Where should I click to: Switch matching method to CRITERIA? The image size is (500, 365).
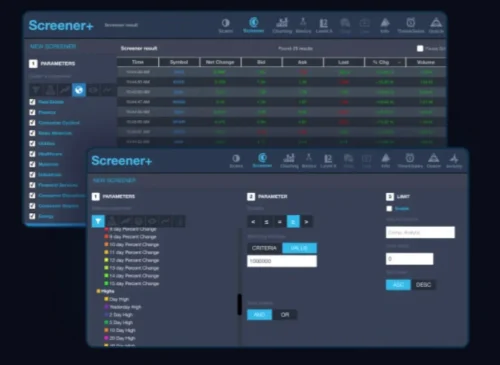coord(264,248)
